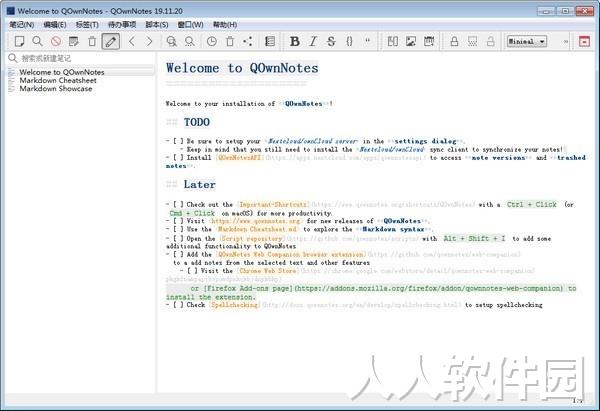Show note versions clock icon
600x411 pixels.
(212, 41)
